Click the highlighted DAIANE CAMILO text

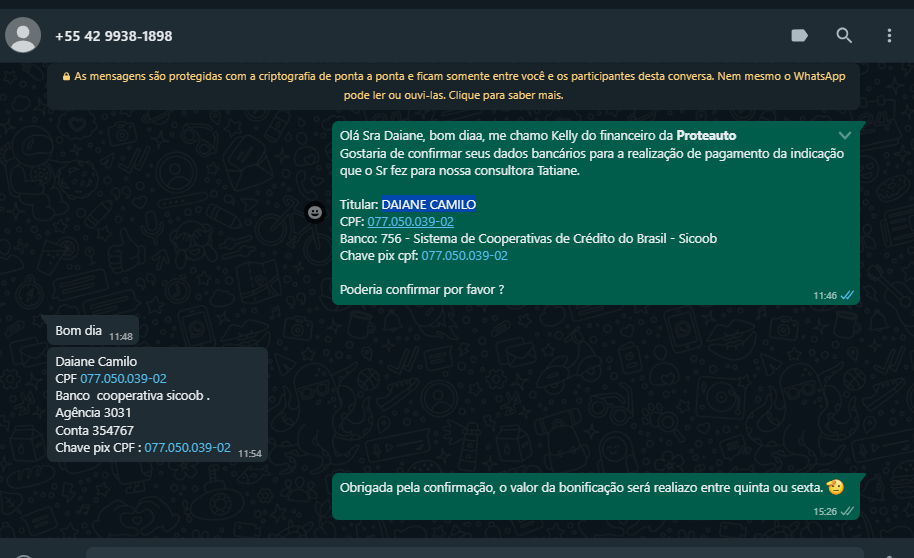tap(428, 205)
